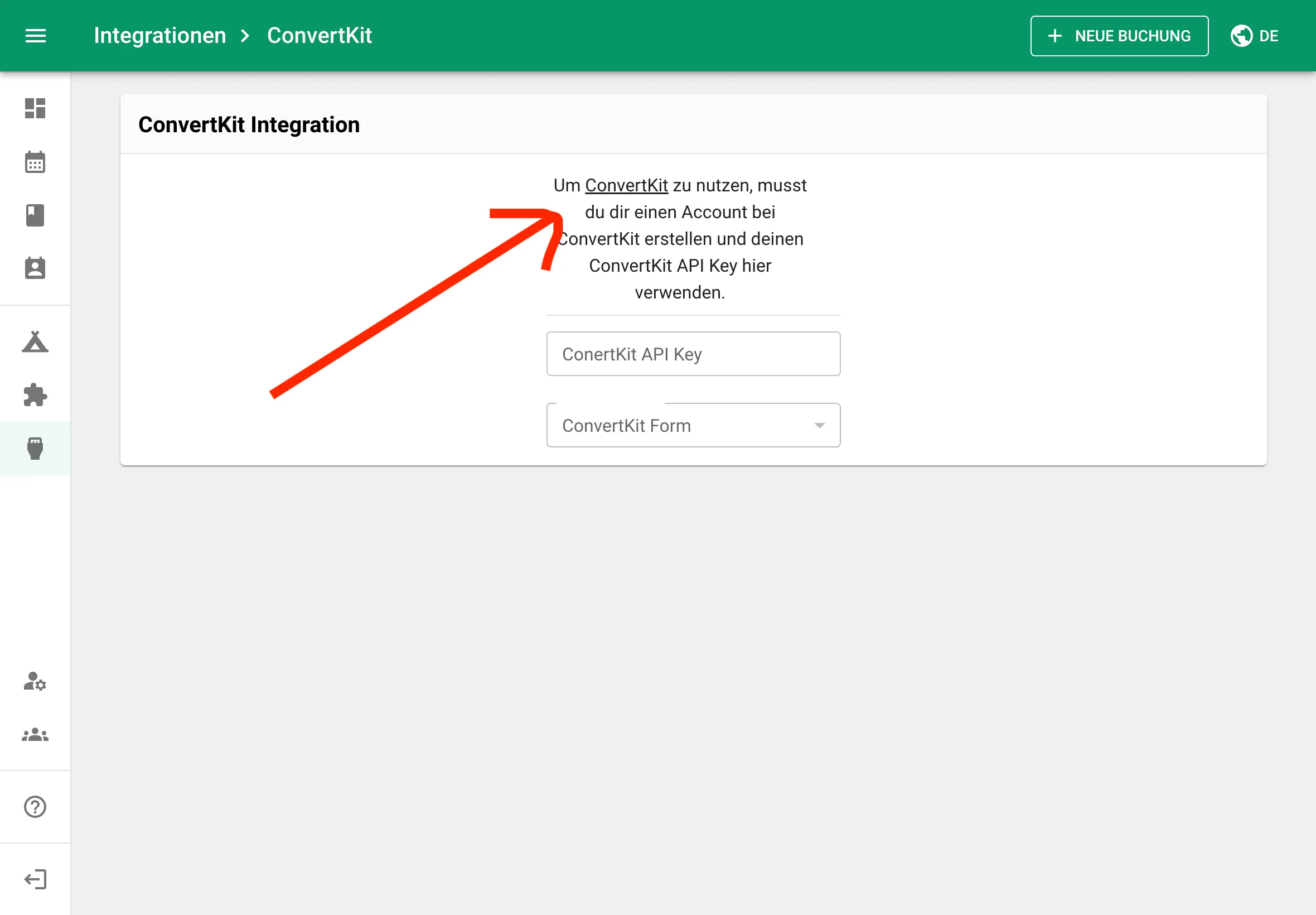Go back to Integrationen breadcrumb
Viewport: 1316px width, 915px height.
pos(160,36)
